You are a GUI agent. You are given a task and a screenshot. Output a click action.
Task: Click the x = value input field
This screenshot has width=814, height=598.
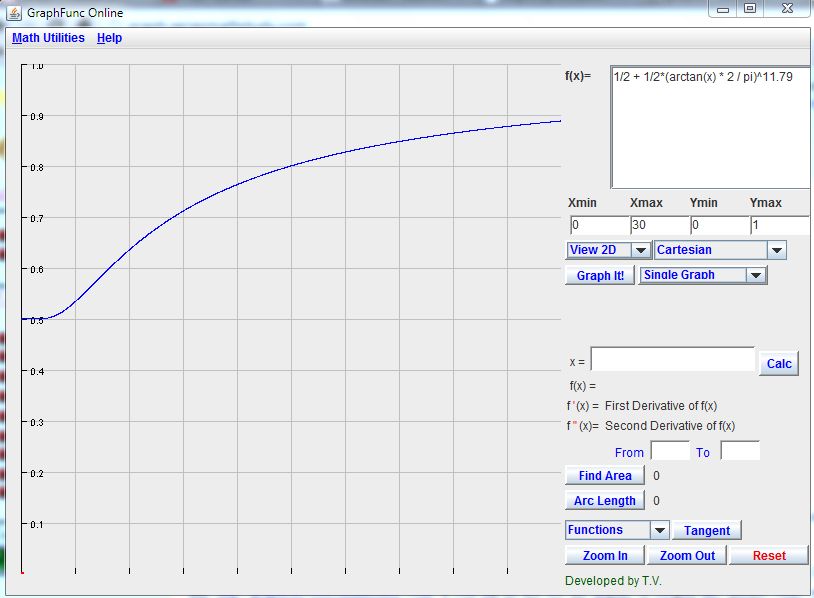(x=672, y=359)
